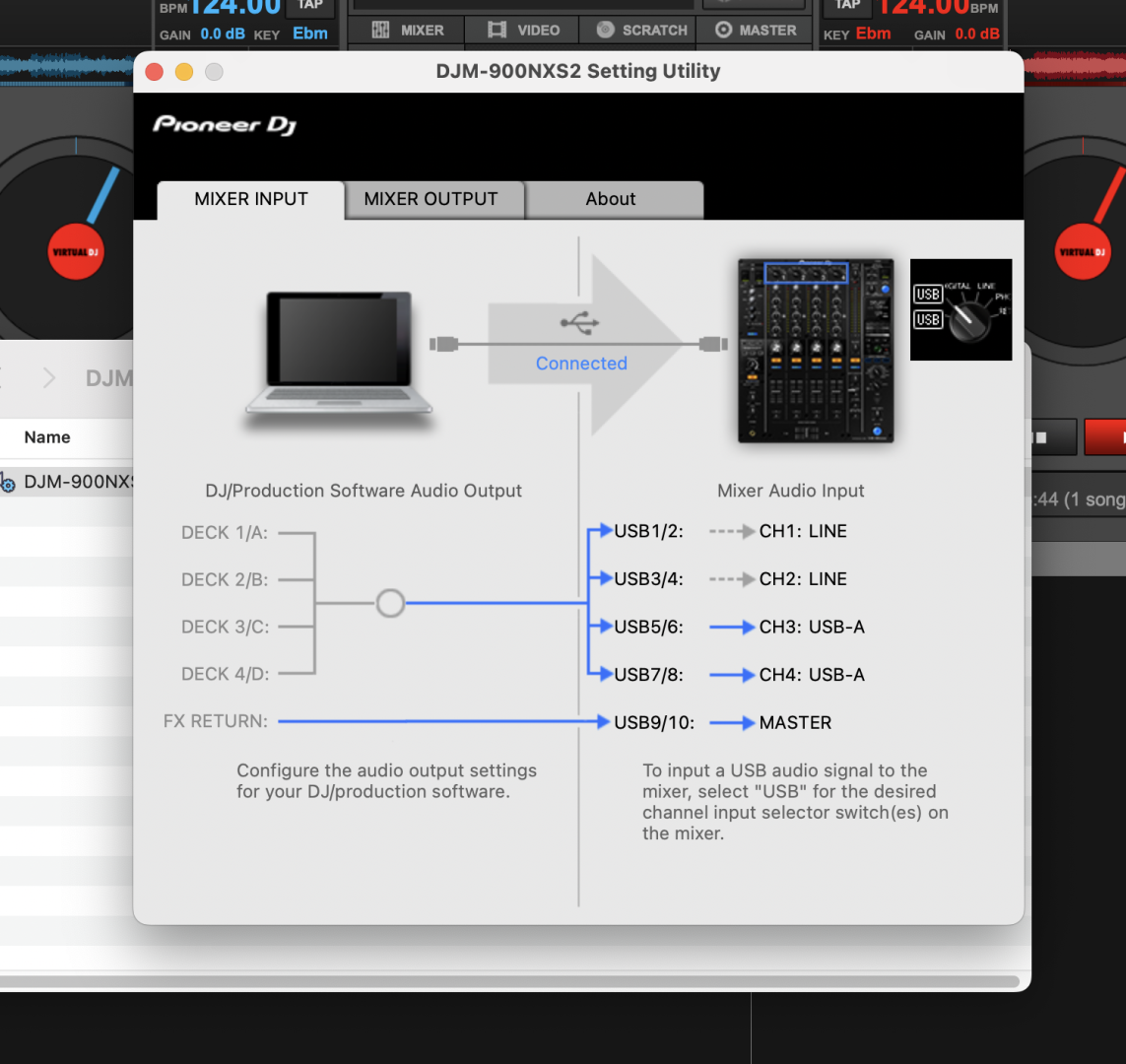Select the MIXER INPUT tab
This screenshot has height=1064, width=1126.
(x=250, y=200)
